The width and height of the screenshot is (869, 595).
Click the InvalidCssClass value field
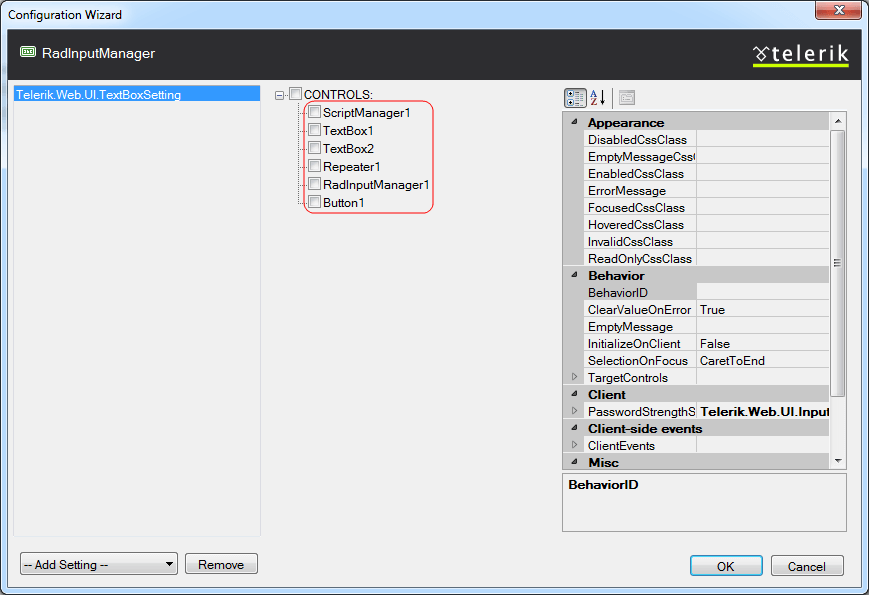point(763,242)
